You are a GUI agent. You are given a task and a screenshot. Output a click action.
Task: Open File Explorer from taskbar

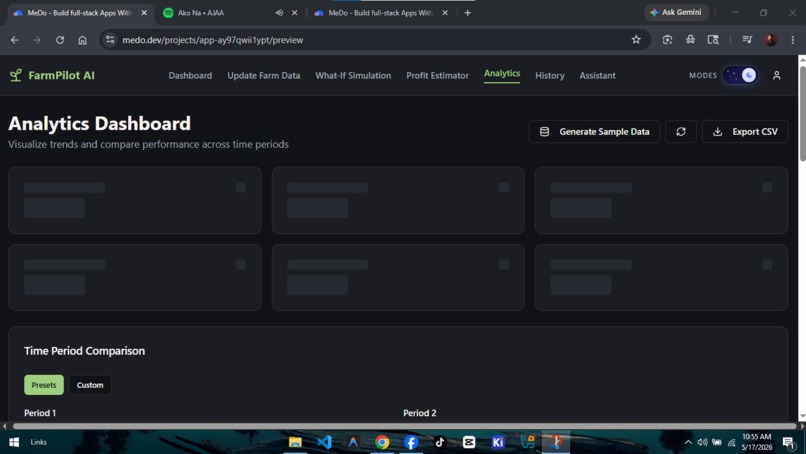click(x=295, y=442)
